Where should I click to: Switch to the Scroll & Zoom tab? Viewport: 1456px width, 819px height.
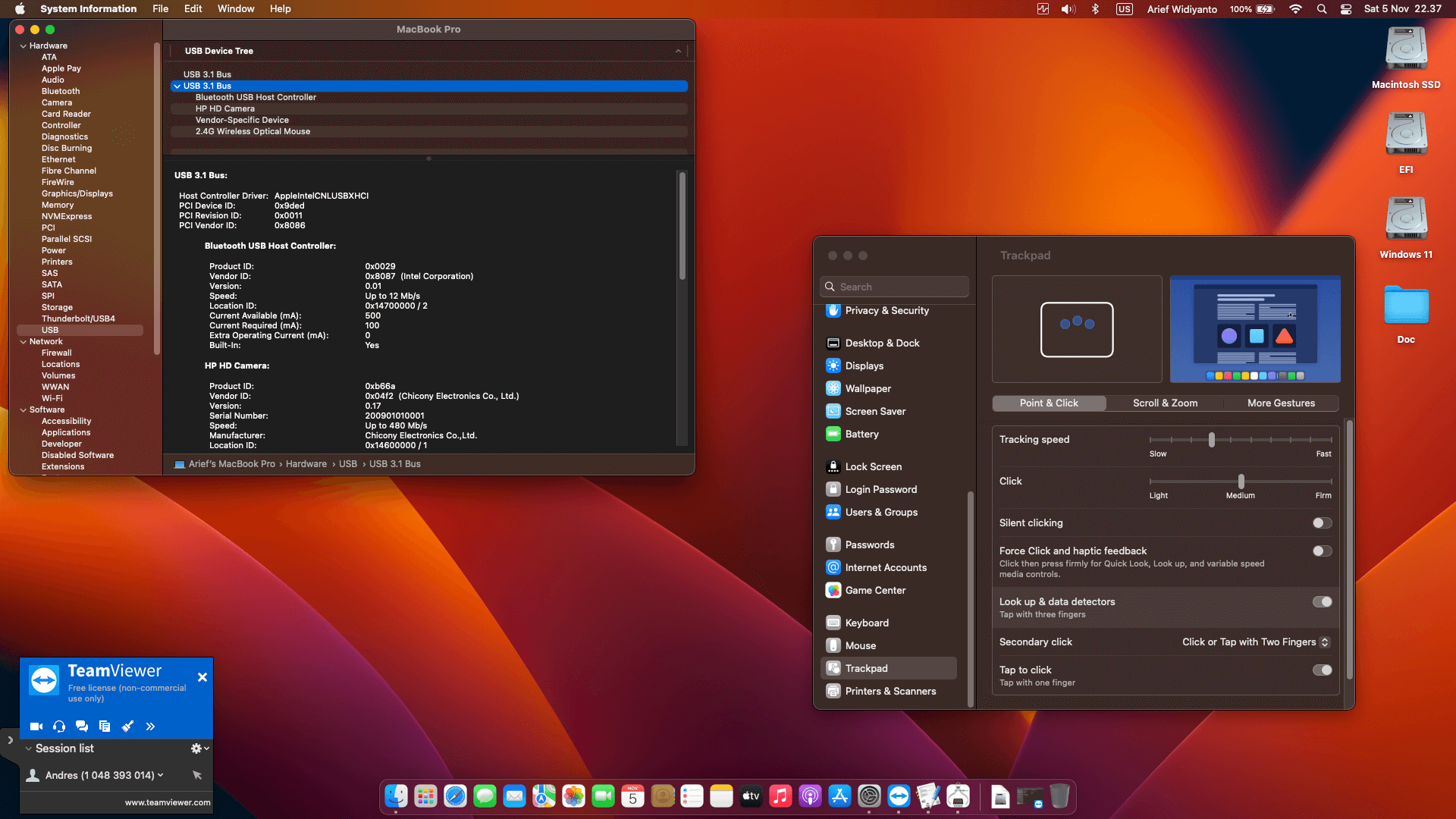(x=1166, y=403)
